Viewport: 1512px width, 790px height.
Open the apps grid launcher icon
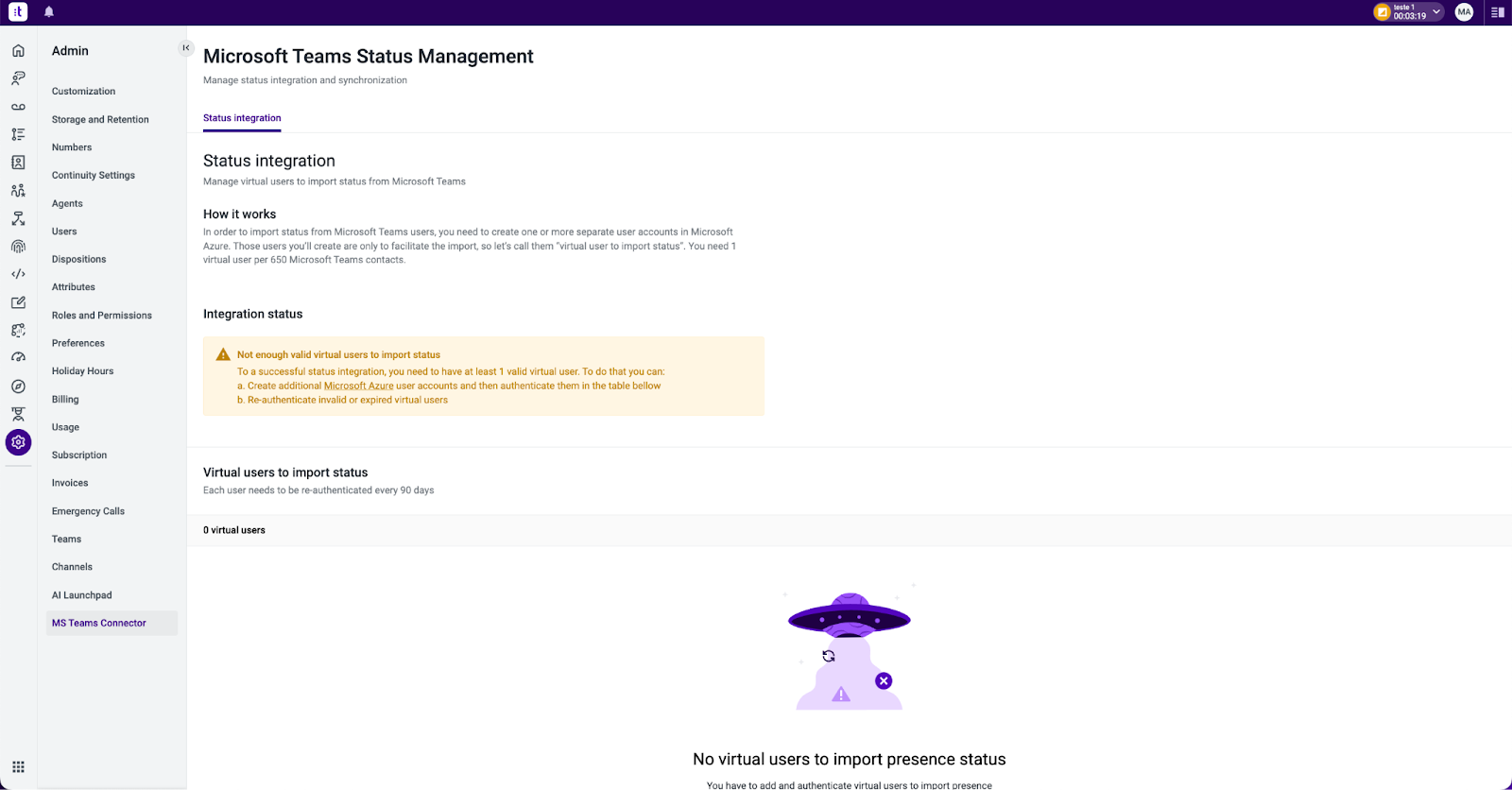(x=18, y=767)
